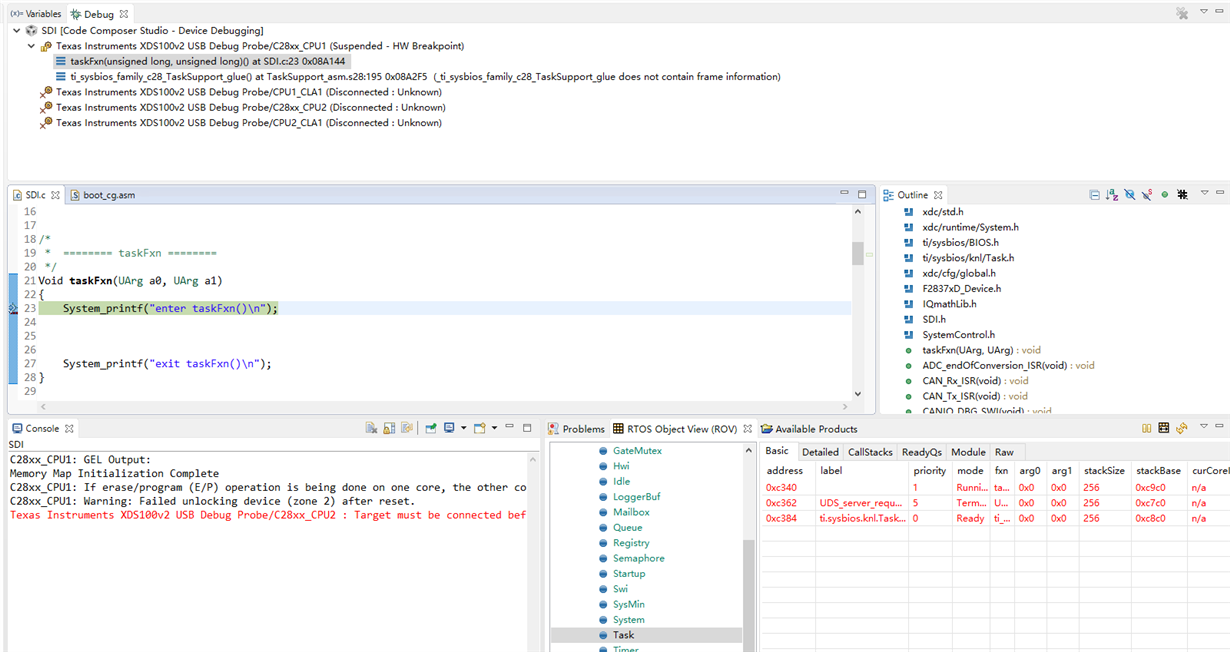Toggle Hide Fields filter in Outline toolbar
This screenshot has width=1230, height=652.
tap(1129, 195)
